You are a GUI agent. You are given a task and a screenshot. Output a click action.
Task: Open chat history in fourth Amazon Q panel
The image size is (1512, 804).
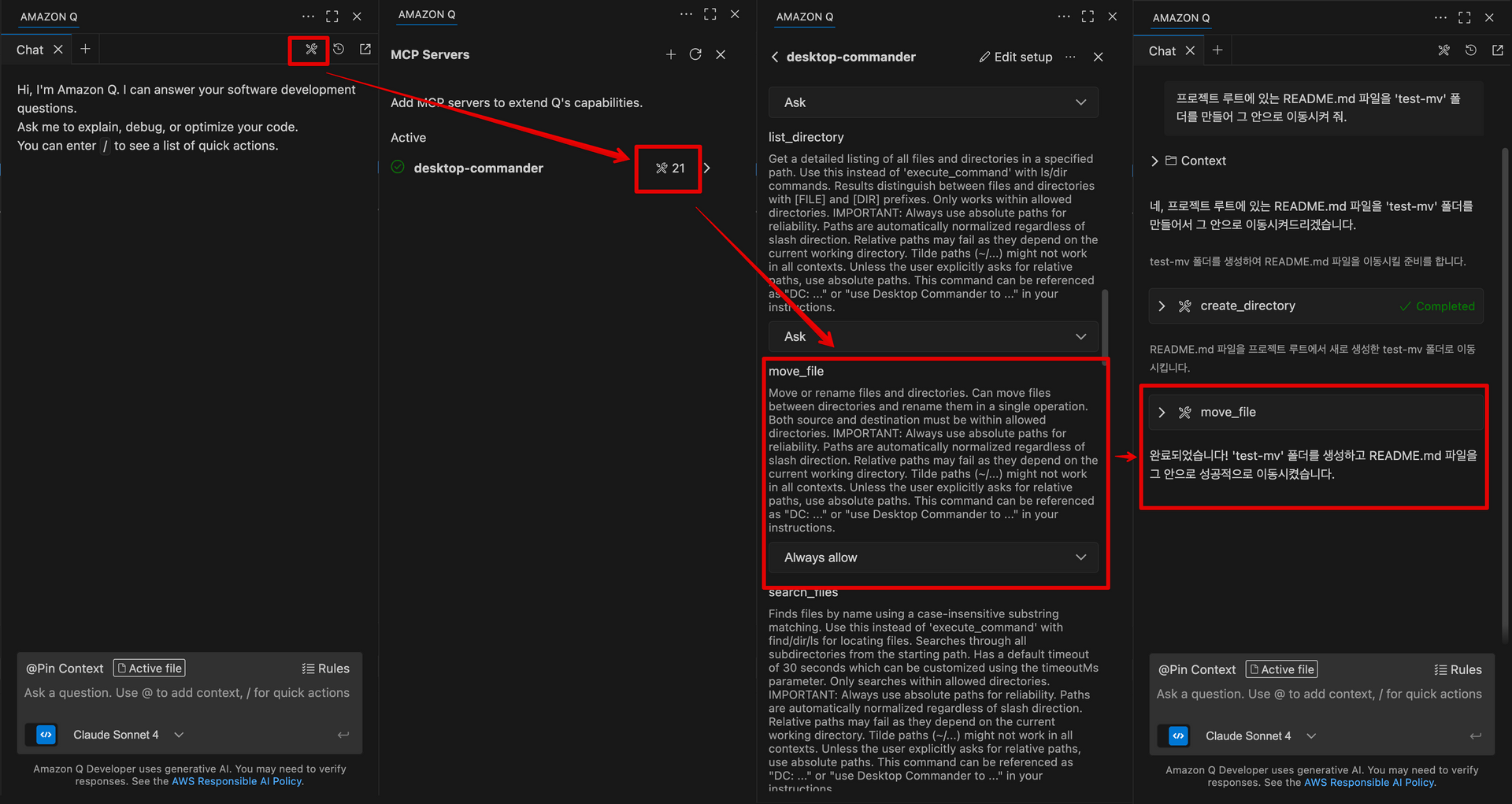(x=1471, y=50)
